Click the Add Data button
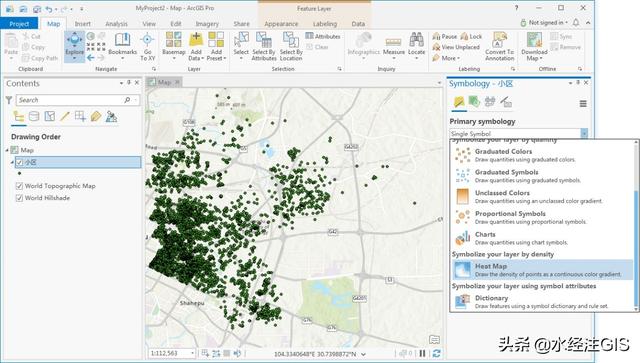 (x=196, y=46)
